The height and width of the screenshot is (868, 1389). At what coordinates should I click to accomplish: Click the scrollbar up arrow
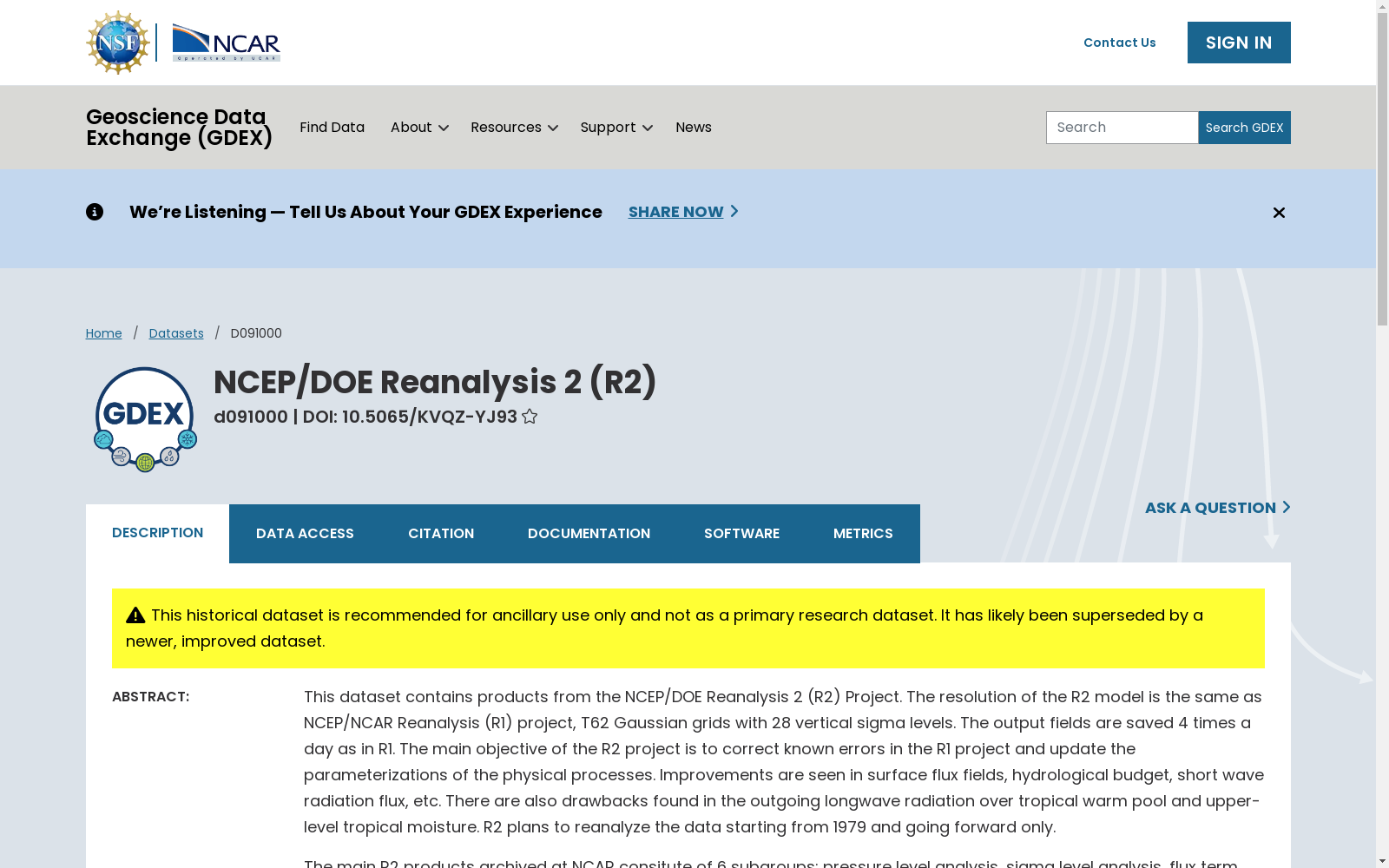click(x=1383, y=7)
